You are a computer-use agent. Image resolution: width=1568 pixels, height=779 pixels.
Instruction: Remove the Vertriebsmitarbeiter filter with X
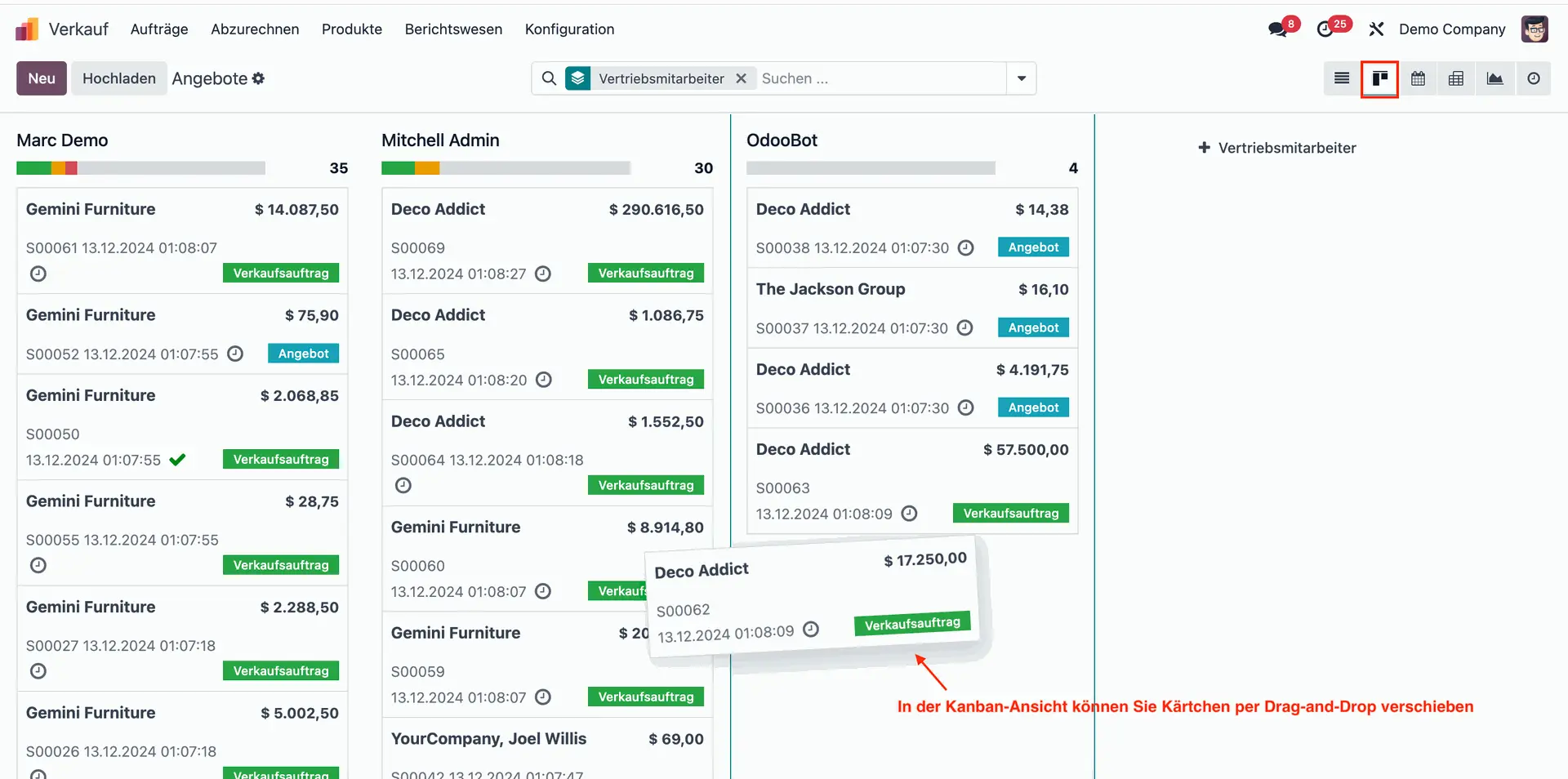pos(742,78)
